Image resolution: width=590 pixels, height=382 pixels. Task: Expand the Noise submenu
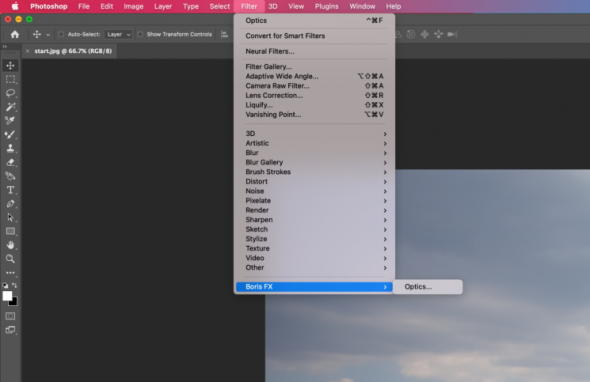click(314, 191)
